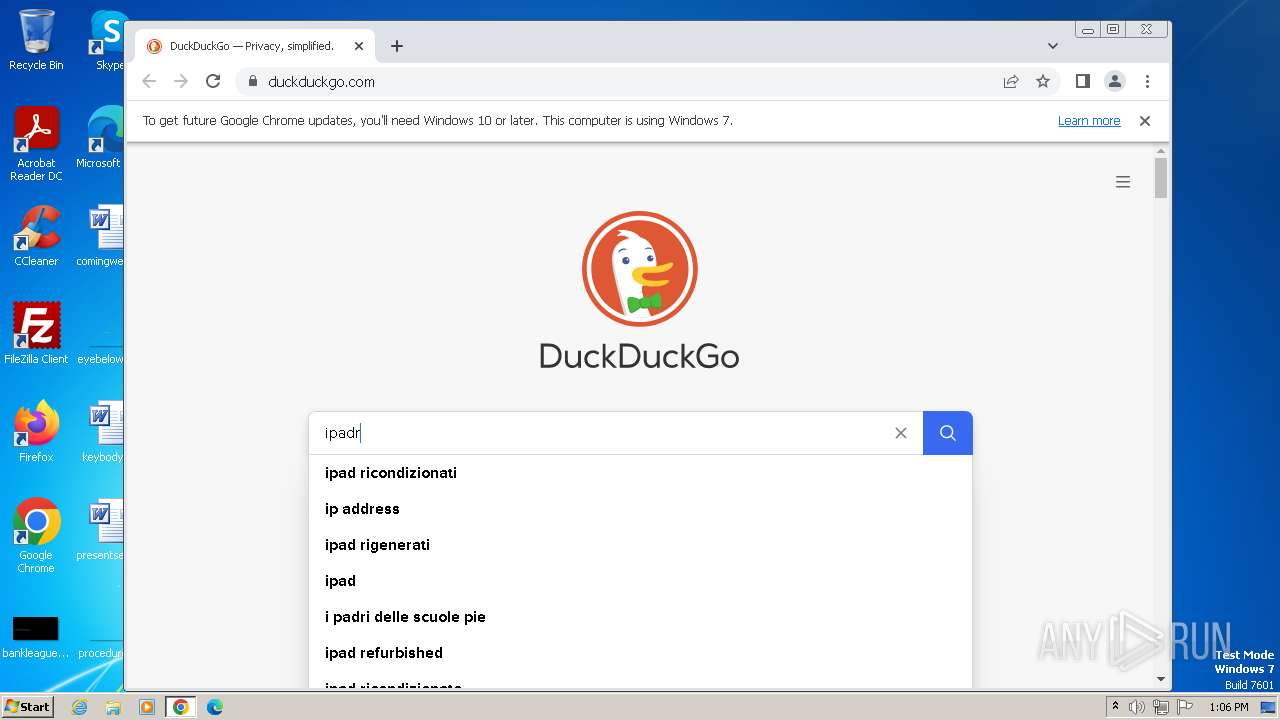Open File Explorer from the taskbar
Image resolution: width=1280 pixels, height=720 pixels.
113,707
